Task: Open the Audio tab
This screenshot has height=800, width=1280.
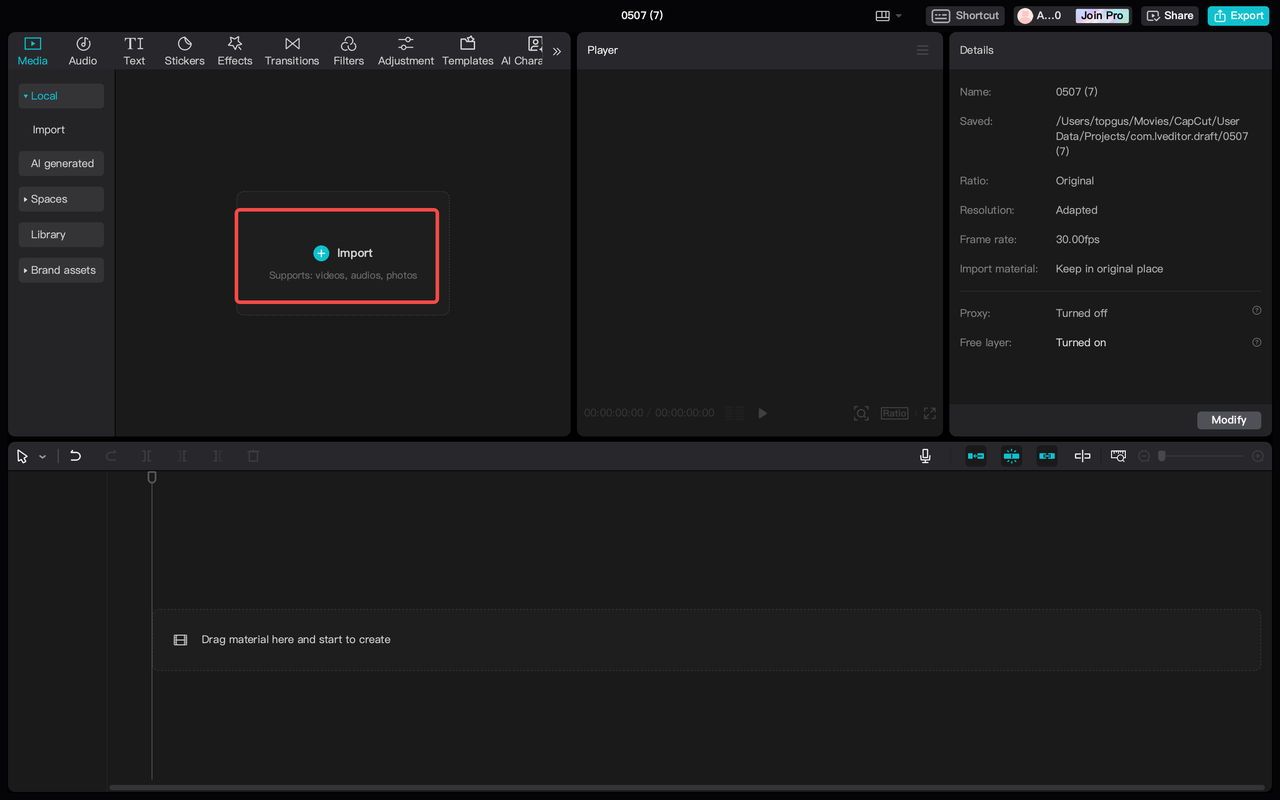Action: [83, 51]
